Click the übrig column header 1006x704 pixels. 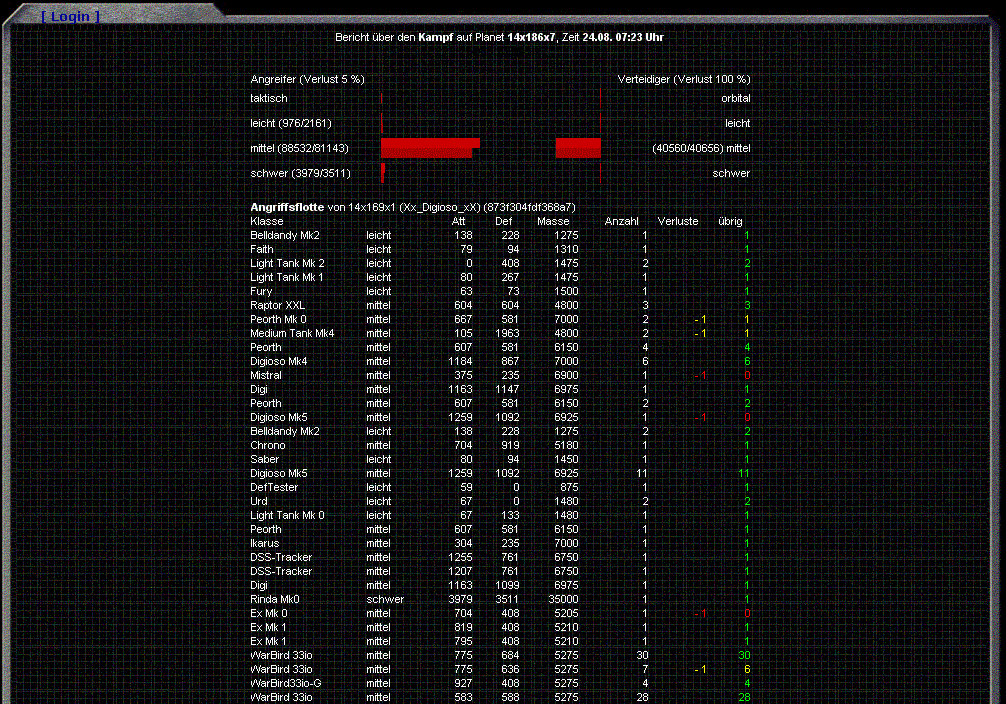tap(730, 221)
